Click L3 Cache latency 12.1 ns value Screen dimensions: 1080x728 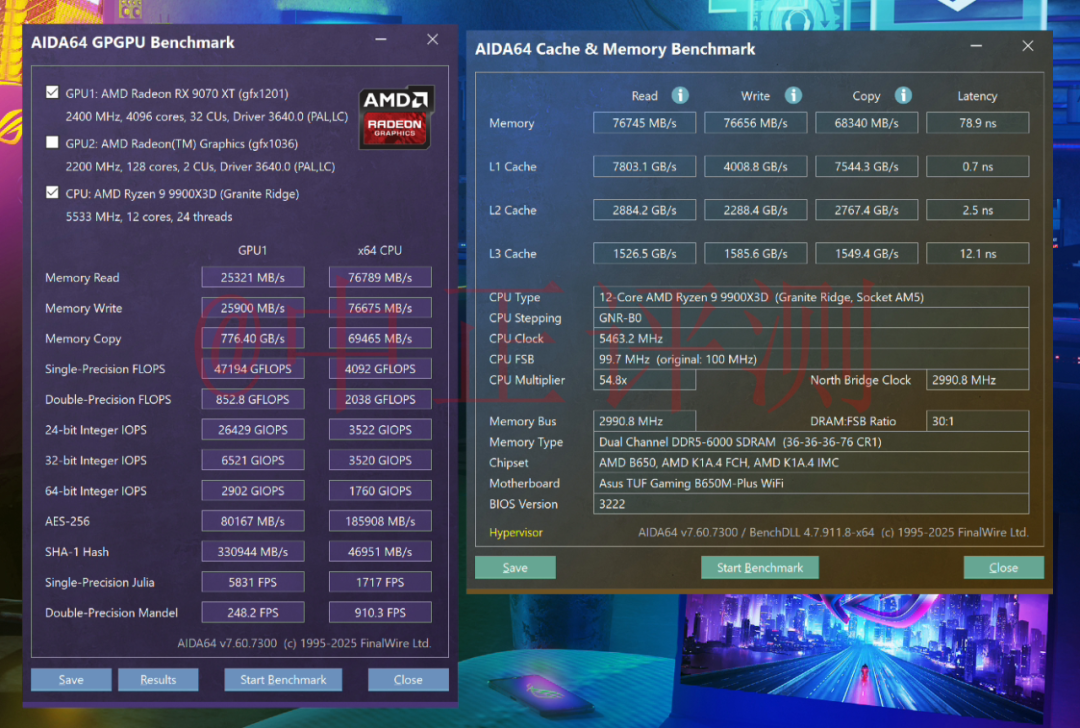pos(978,253)
